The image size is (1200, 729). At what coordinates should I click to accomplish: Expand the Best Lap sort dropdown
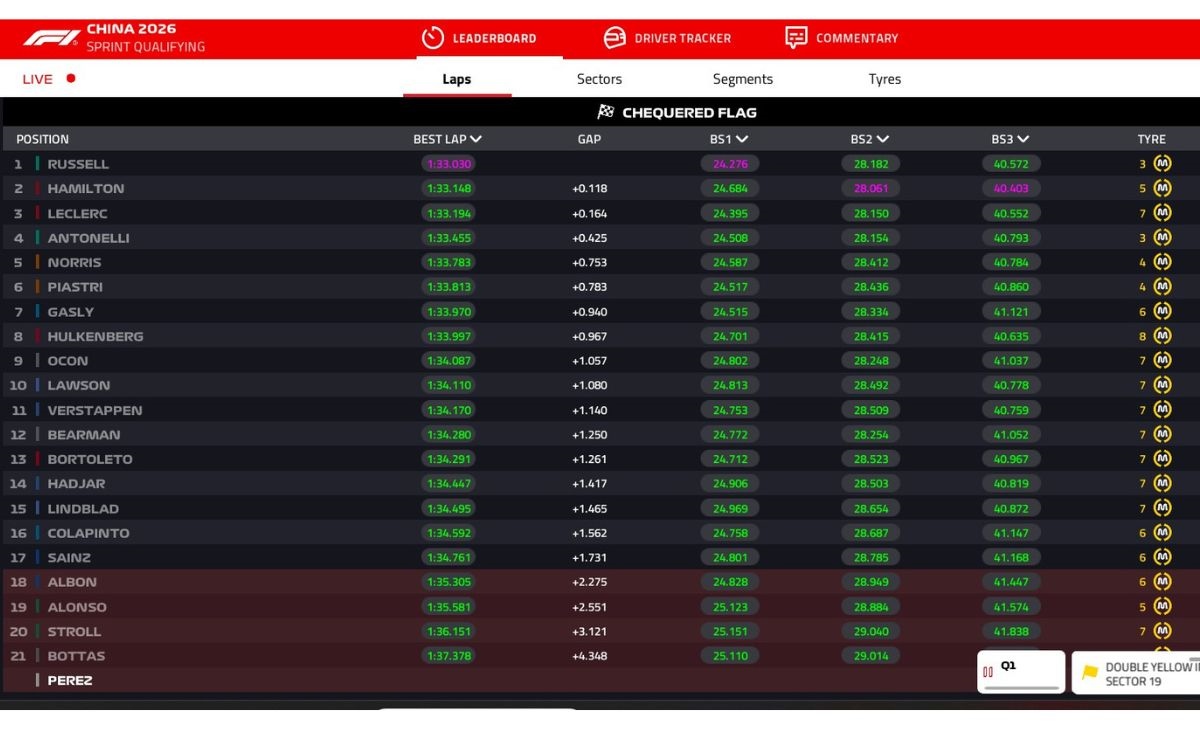point(476,139)
